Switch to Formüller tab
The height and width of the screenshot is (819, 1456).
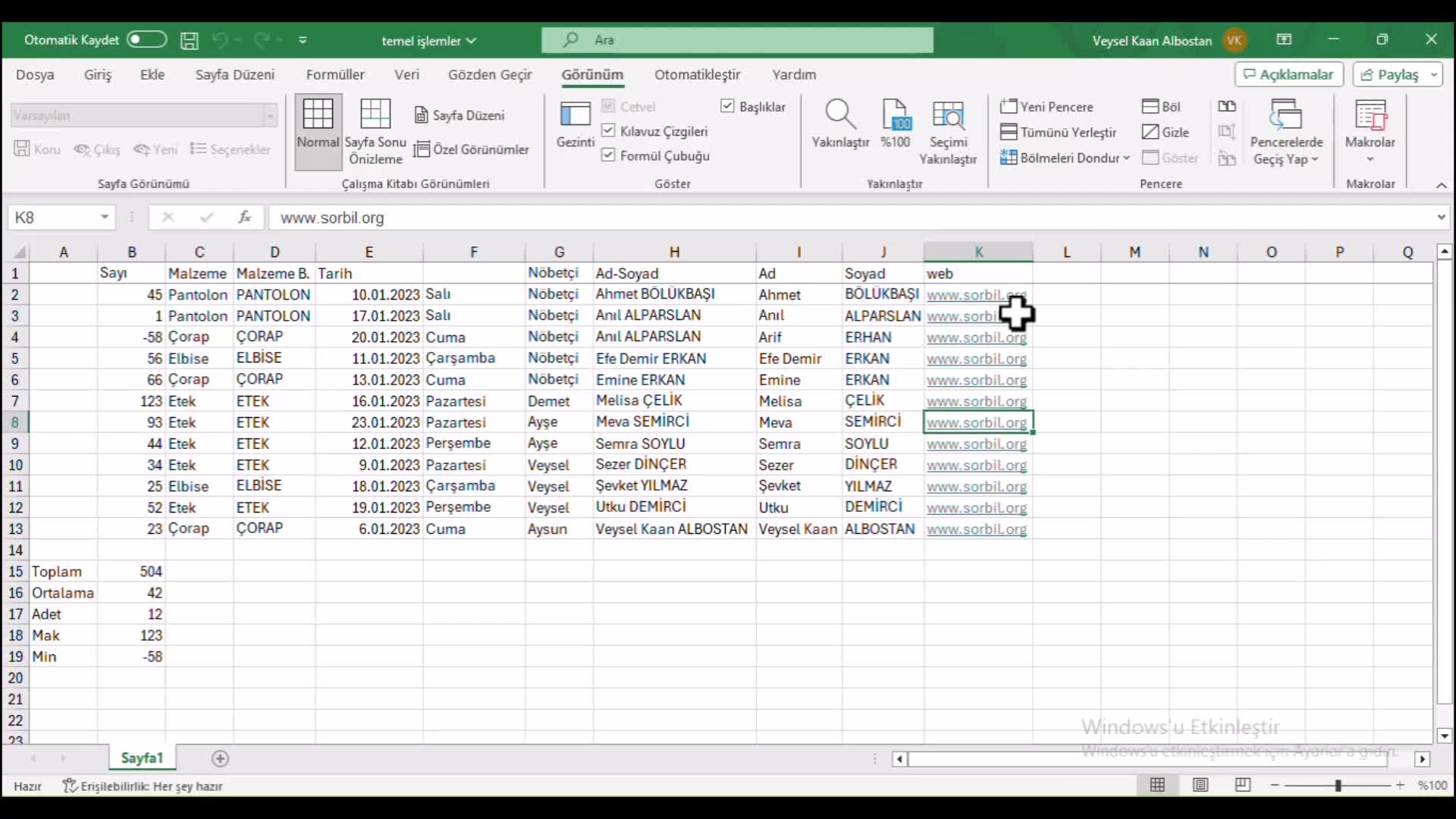pos(335,74)
